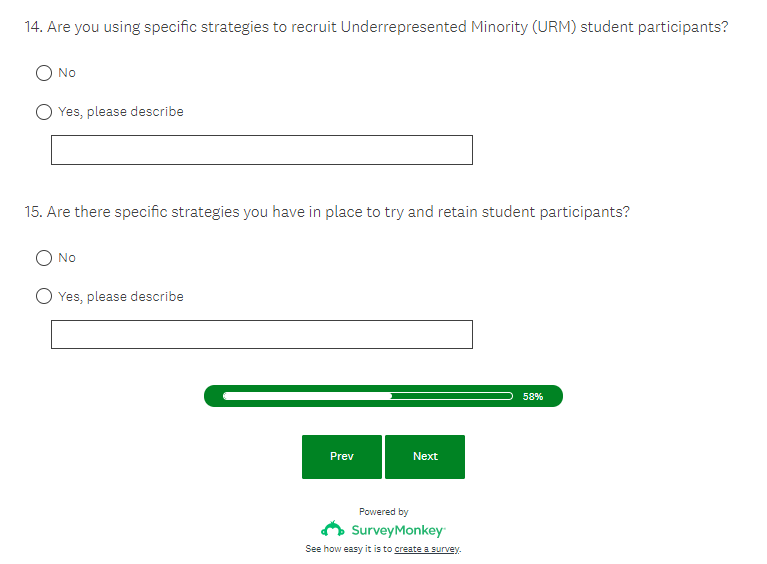767x564 pixels.
Task: Click the 58% progress label
Action: (533, 397)
